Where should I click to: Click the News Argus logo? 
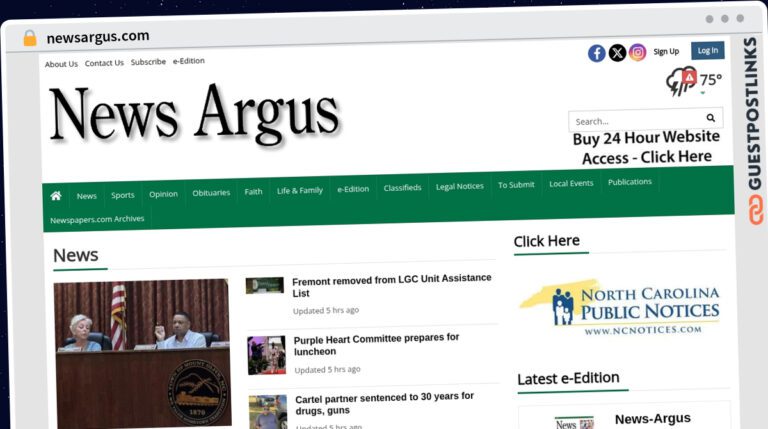(x=194, y=115)
